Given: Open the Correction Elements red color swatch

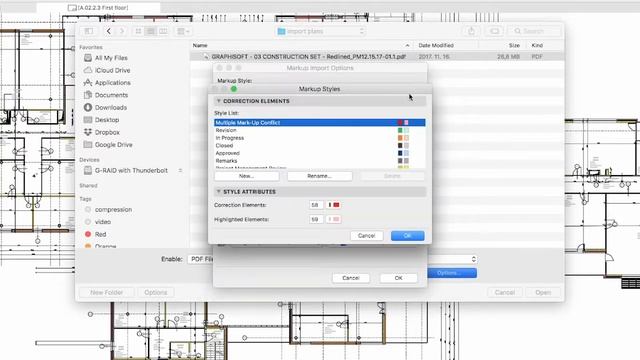Looking at the screenshot, I should coord(333,205).
